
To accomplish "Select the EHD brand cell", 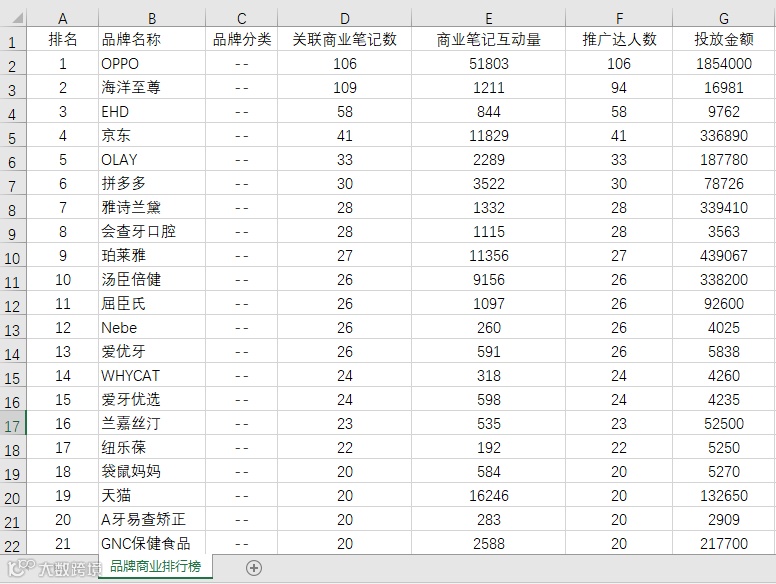I will 152,111.
